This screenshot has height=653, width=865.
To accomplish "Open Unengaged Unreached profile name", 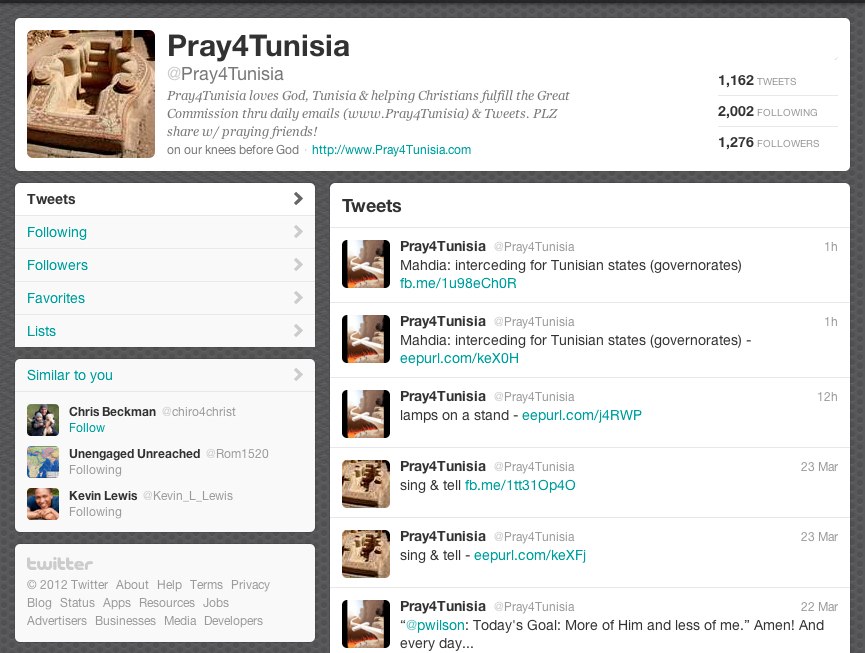I will pos(135,454).
